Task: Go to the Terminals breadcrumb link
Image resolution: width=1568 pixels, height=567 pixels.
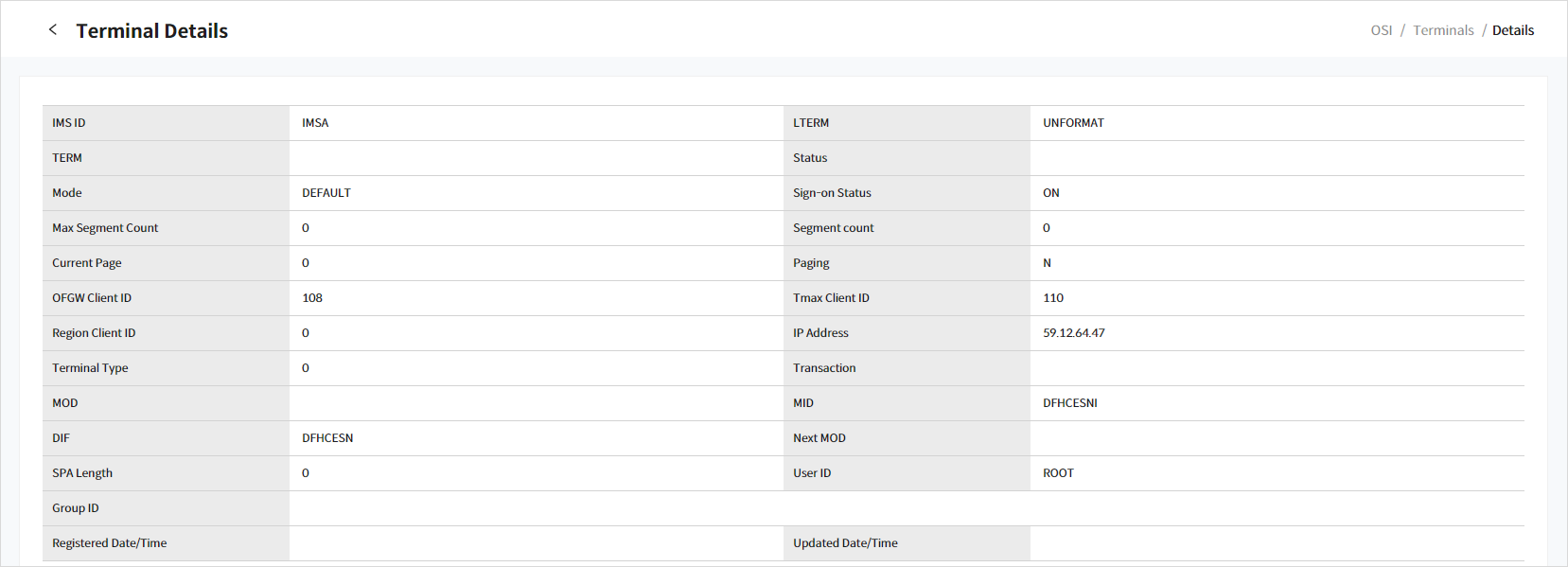Action: (1443, 30)
